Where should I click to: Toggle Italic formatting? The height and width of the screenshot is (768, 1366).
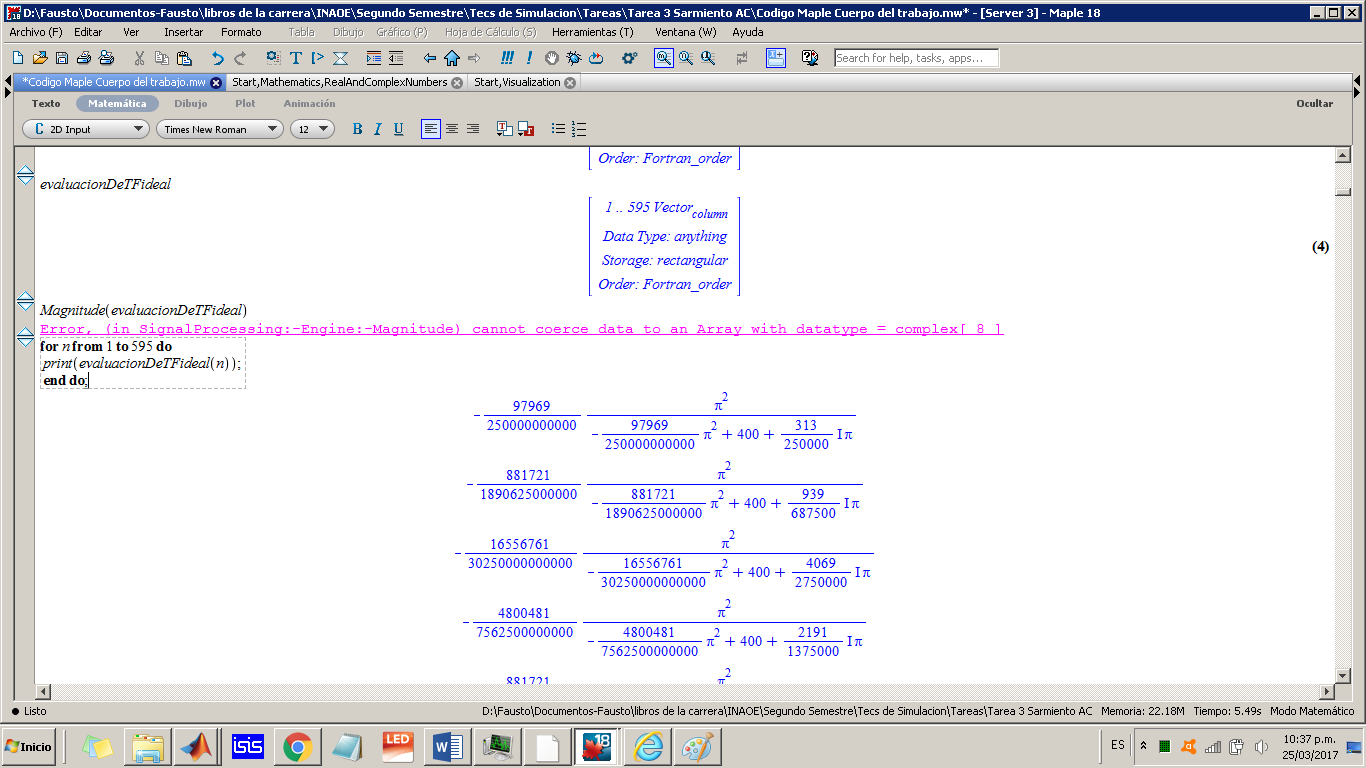click(x=378, y=129)
